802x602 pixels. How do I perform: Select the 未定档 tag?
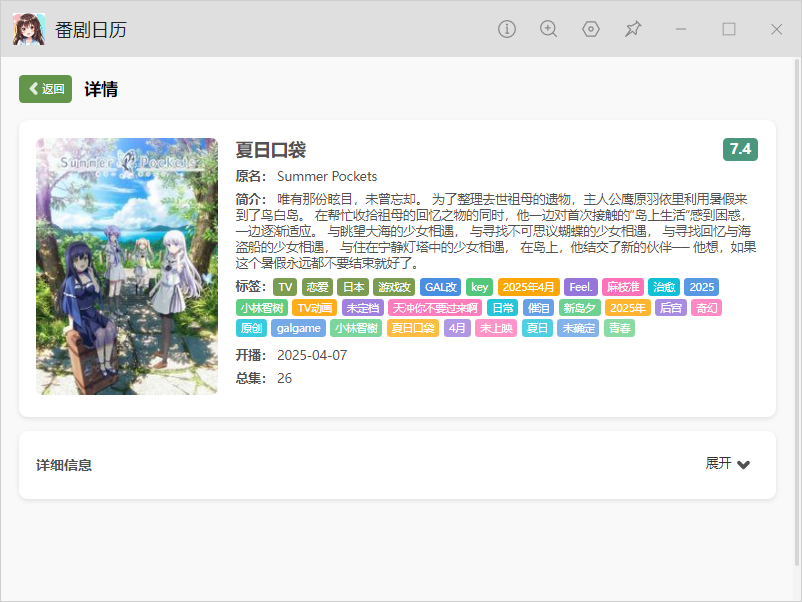pyautogui.click(x=363, y=308)
